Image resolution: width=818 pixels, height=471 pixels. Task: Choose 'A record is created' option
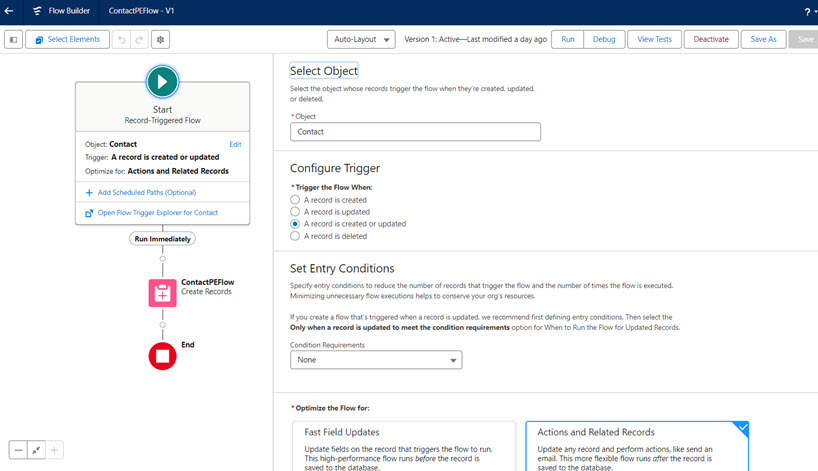pos(295,200)
